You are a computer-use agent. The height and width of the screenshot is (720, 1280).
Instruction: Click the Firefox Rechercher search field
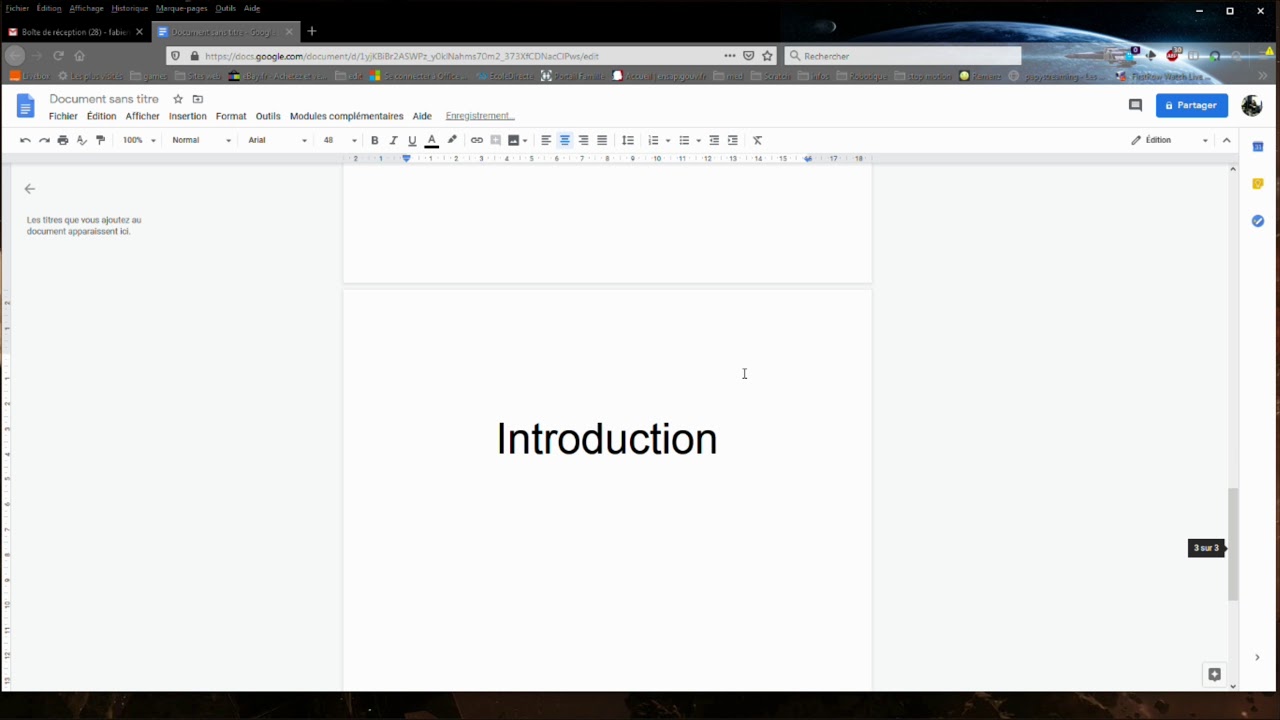tap(903, 56)
